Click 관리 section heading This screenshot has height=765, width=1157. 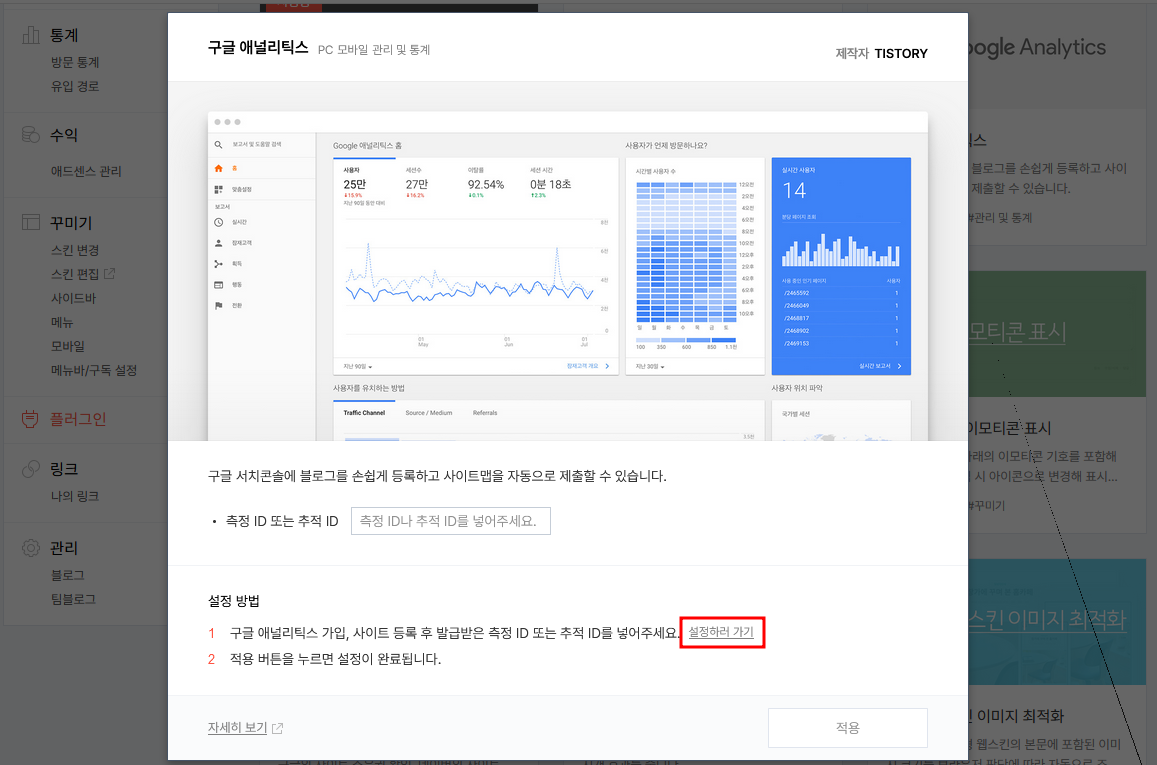coord(63,547)
